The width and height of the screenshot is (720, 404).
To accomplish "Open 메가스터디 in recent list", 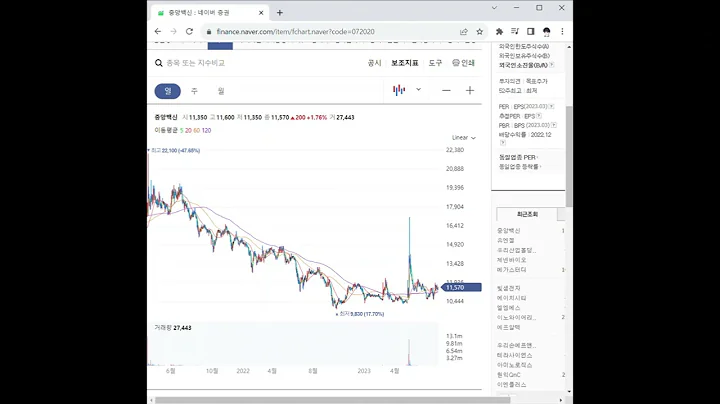I will [512, 270].
